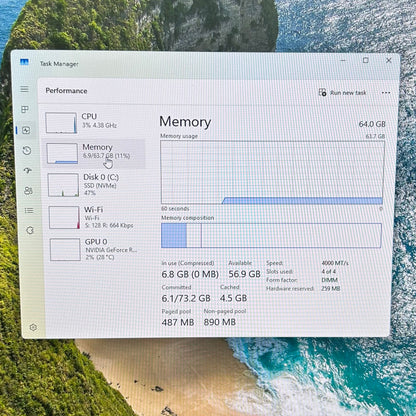Viewport: 416px width, 416px height.
Task: Select CPU in performance list
Action: tap(94, 123)
